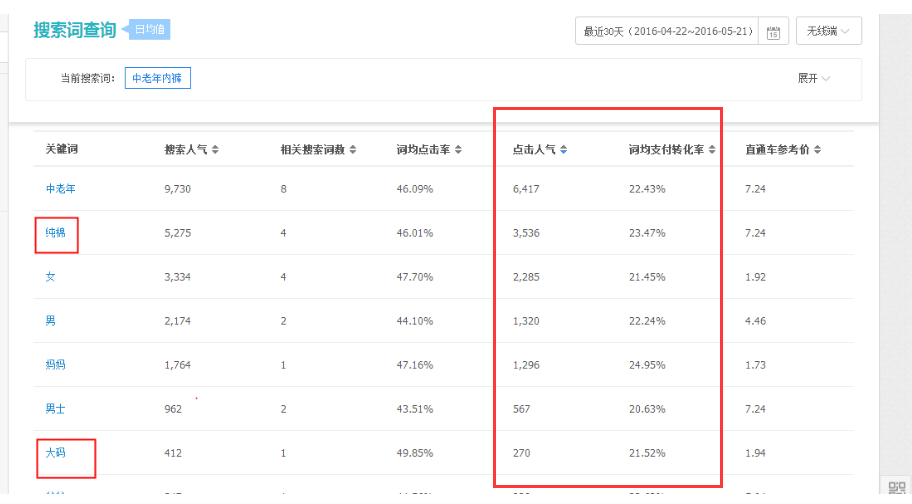The image size is (912, 504).
Task: Select conversion rate value 22.24%
Action: click(647, 321)
